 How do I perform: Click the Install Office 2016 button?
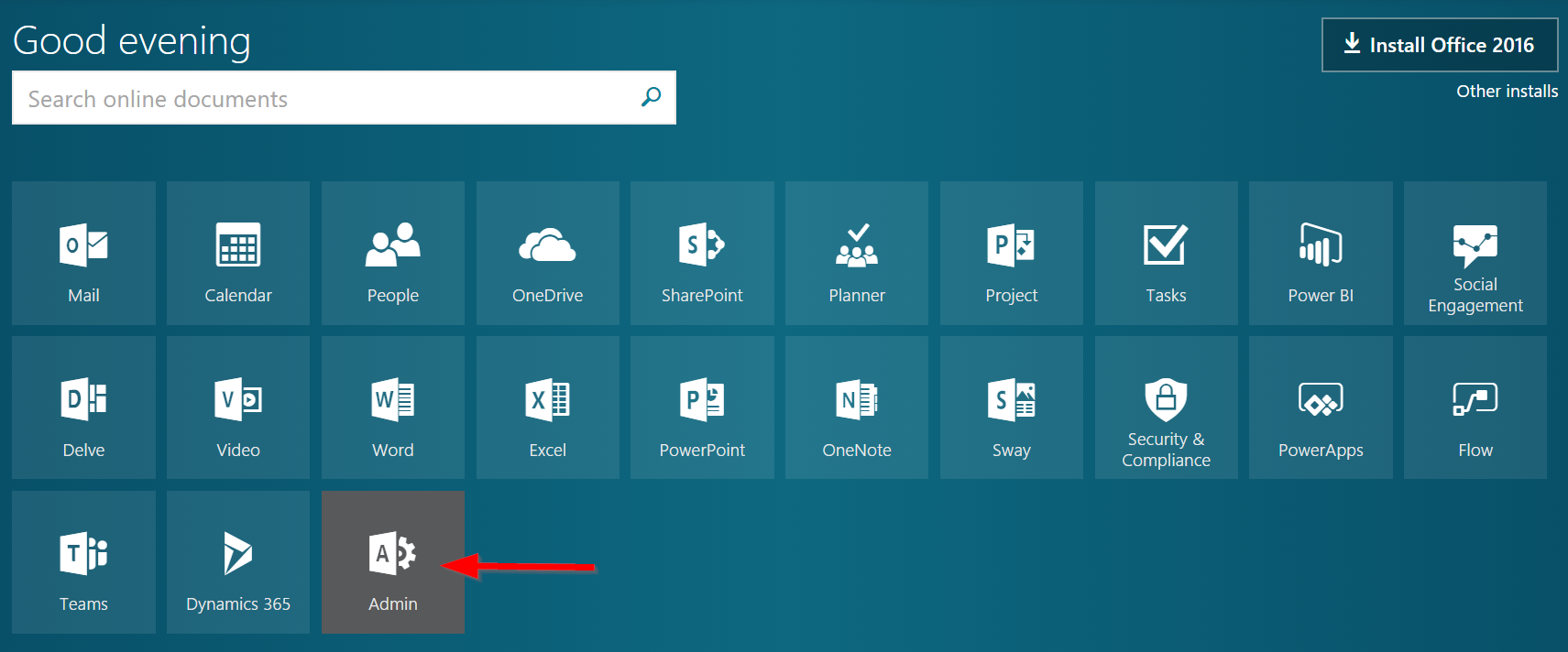click(1440, 45)
